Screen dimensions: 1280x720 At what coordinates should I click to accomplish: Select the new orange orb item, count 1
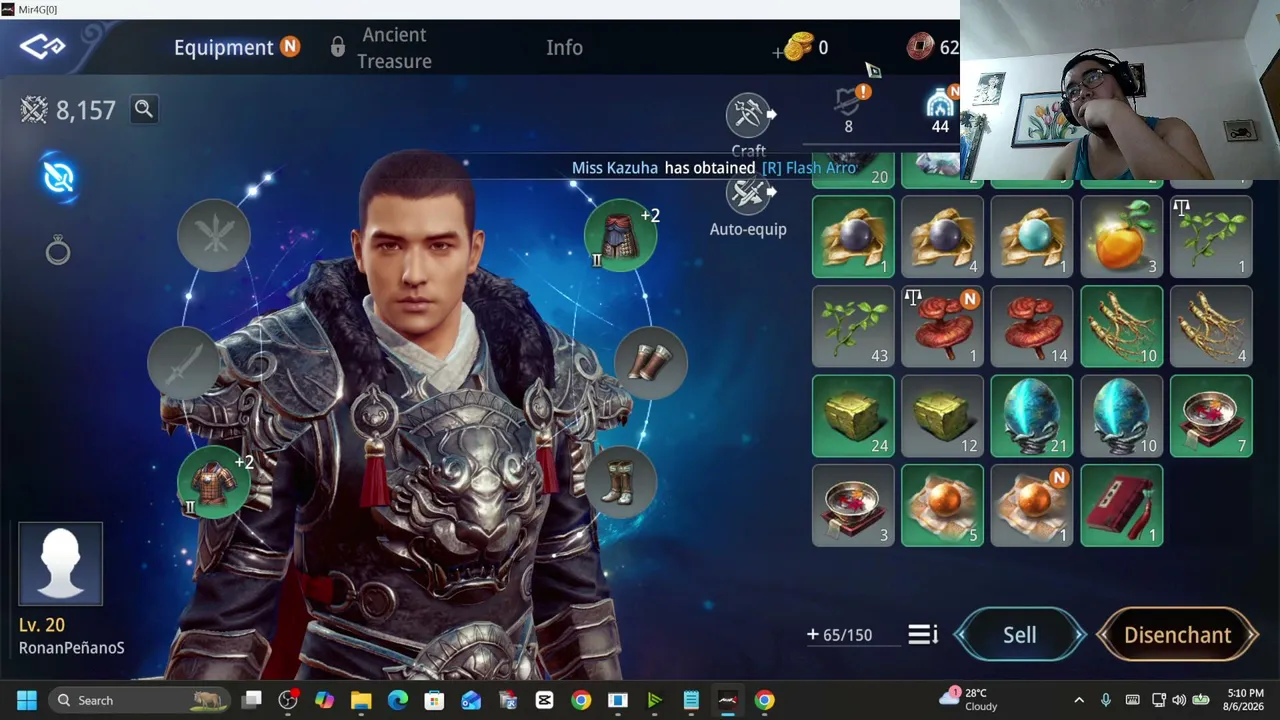[1032, 506]
